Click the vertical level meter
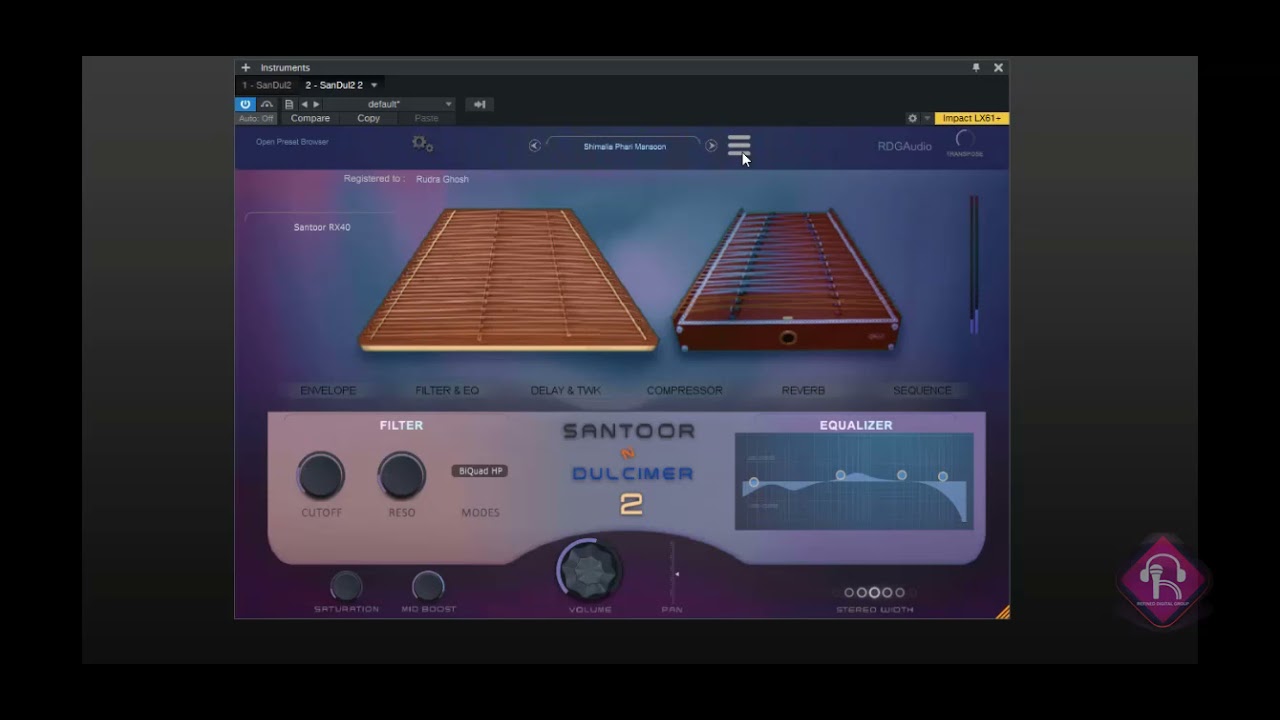The height and width of the screenshot is (720, 1280). click(974, 265)
